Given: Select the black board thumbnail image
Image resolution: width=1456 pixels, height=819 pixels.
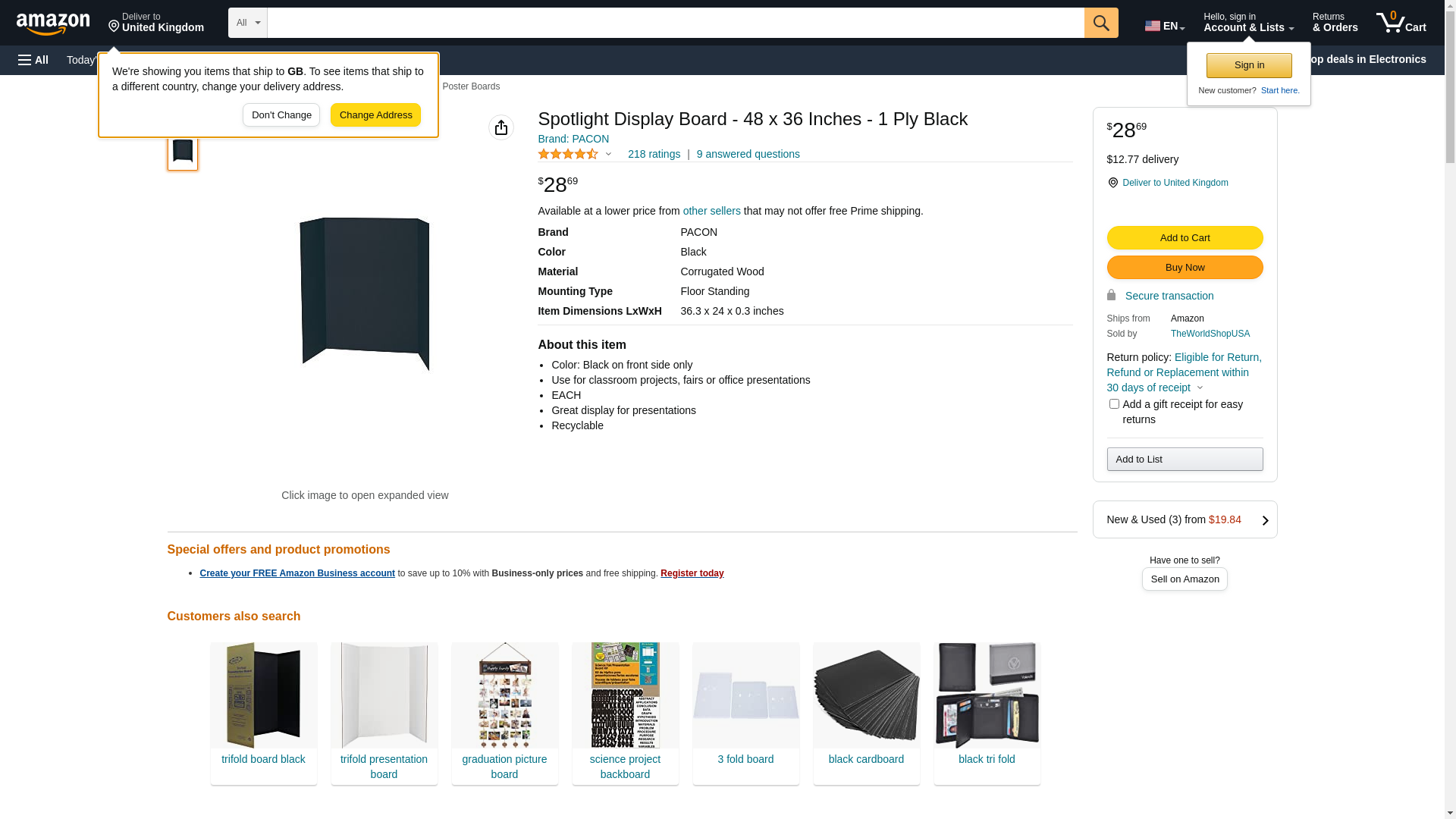Looking at the screenshot, I should [x=183, y=152].
